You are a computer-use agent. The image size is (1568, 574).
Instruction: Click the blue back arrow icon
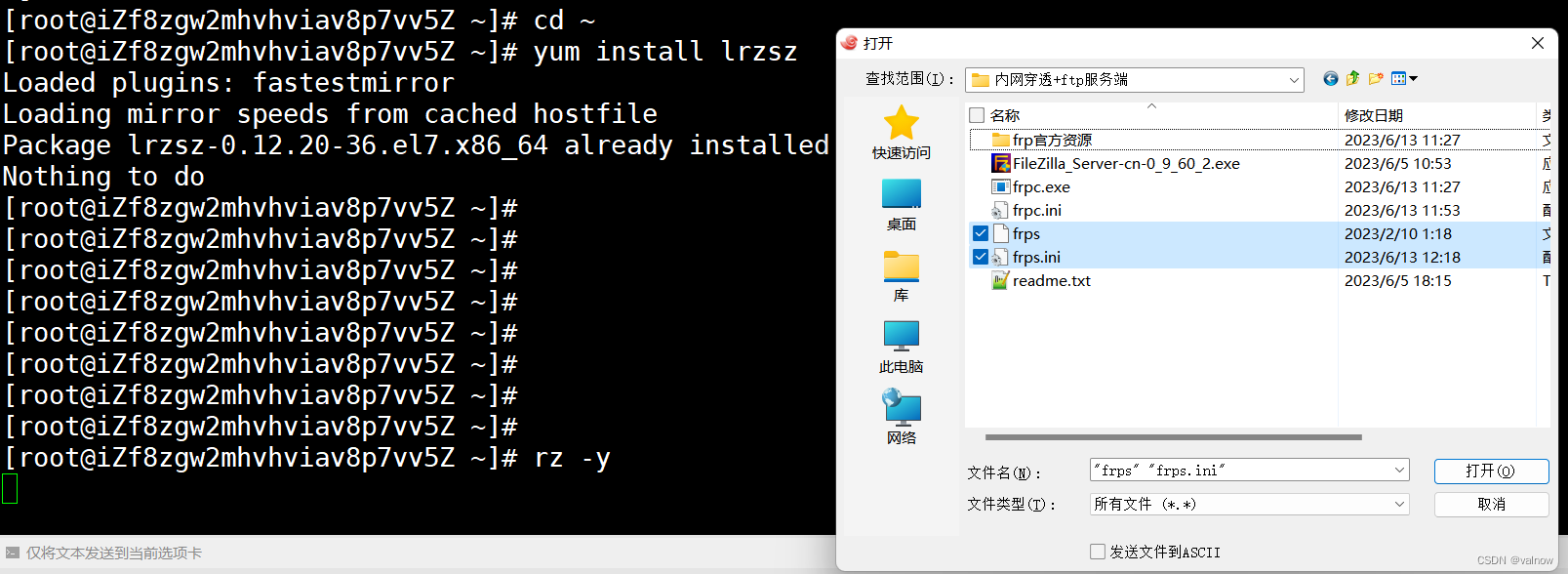pyautogui.click(x=1330, y=79)
